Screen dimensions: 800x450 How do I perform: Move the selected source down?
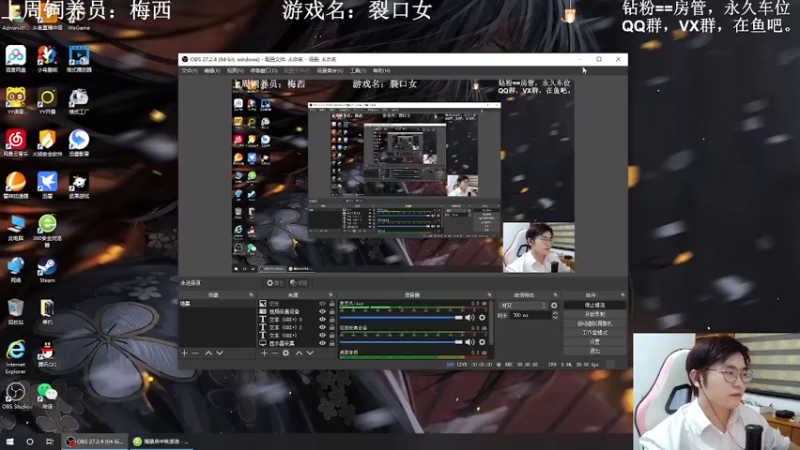click(310, 353)
